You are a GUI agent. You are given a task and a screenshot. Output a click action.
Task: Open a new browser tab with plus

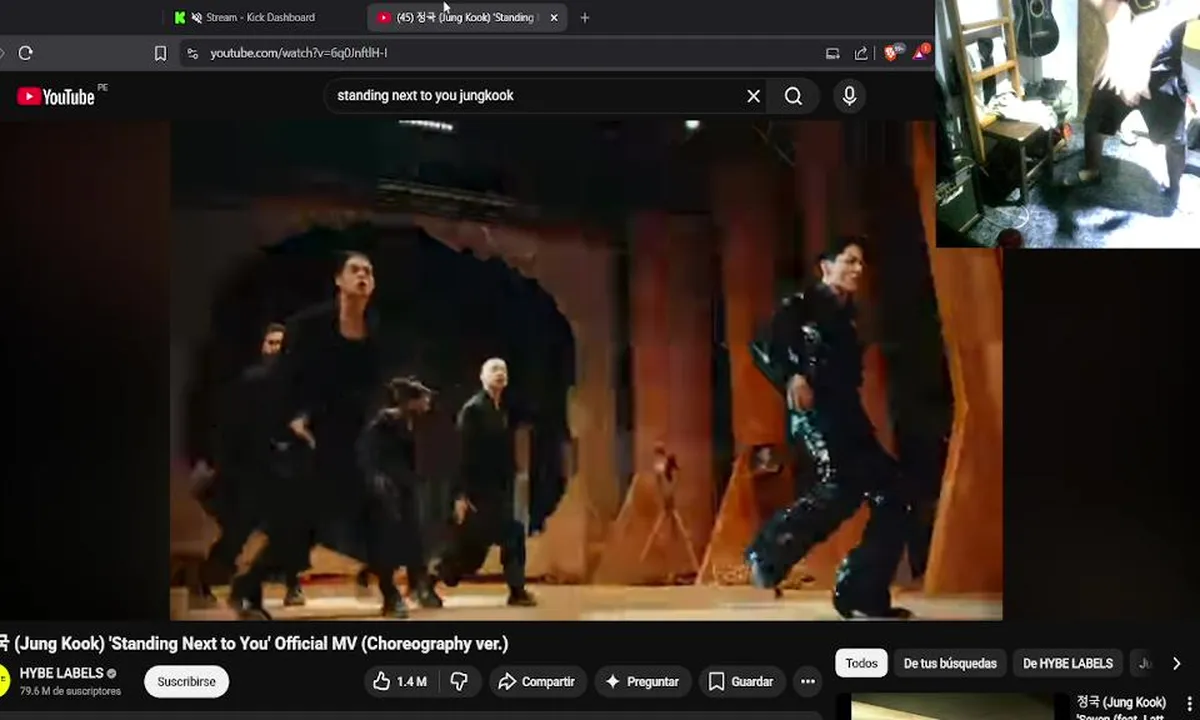click(x=585, y=18)
